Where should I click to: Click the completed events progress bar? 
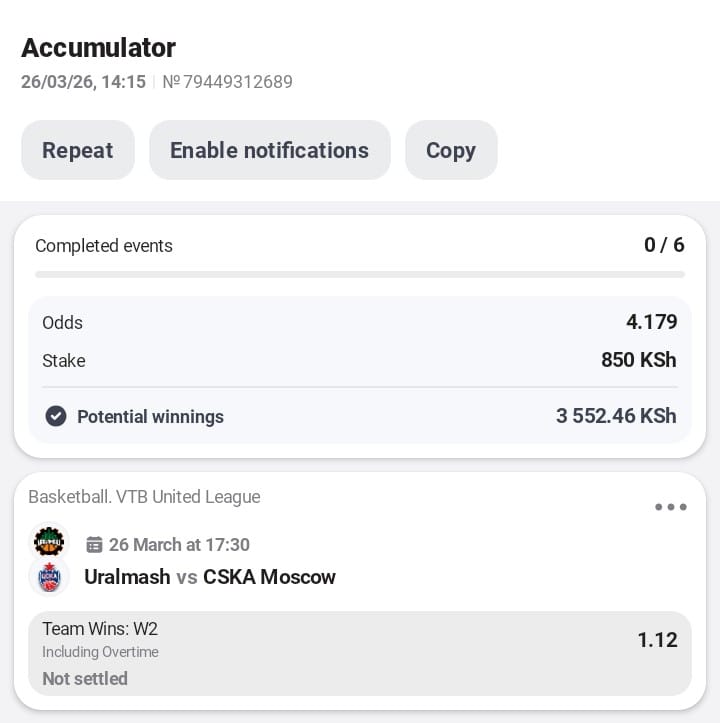[x=359, y=274]
